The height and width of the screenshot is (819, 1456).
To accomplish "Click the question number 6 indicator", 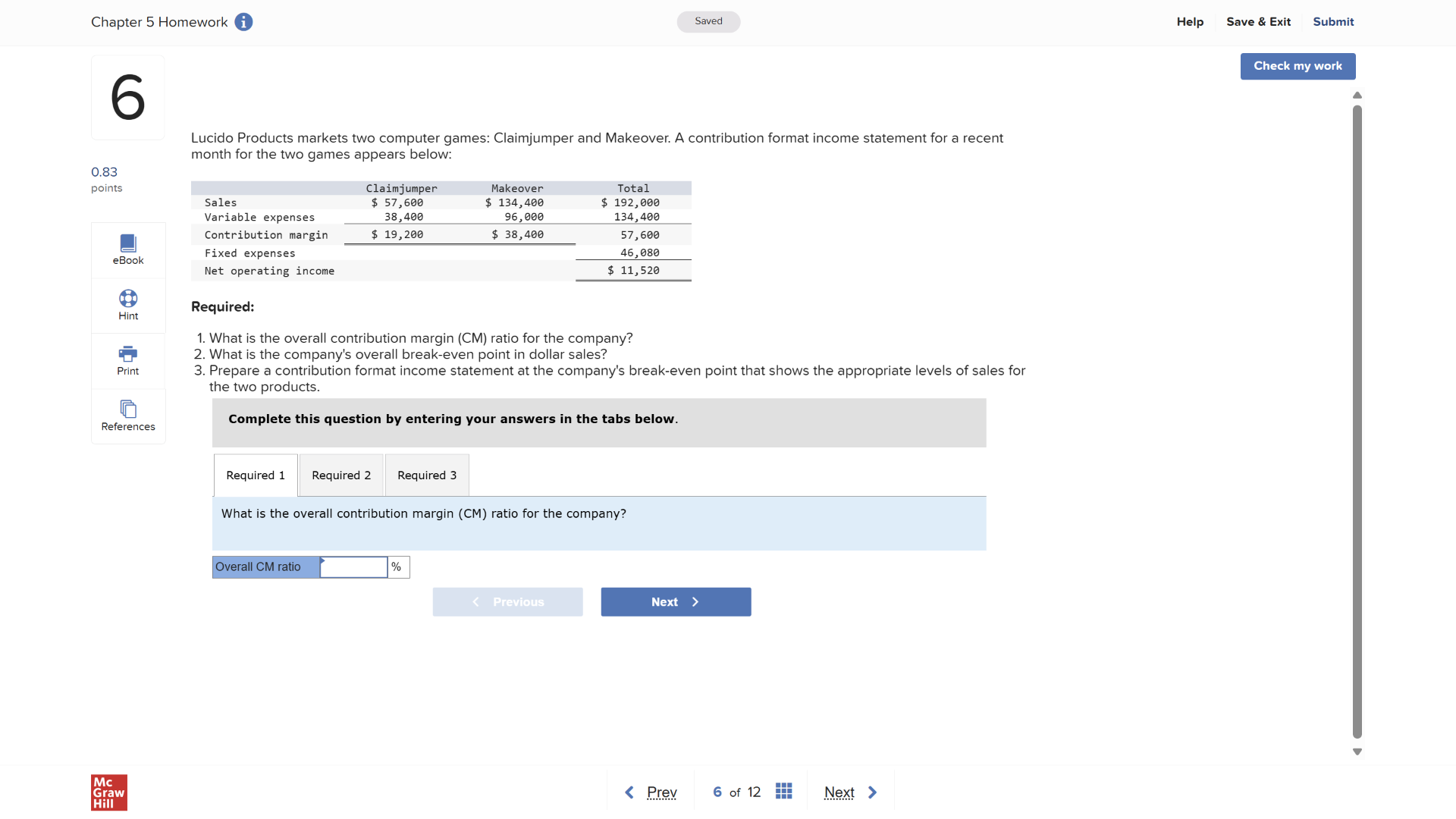I will pyautogui.click(x=127, y=97).
